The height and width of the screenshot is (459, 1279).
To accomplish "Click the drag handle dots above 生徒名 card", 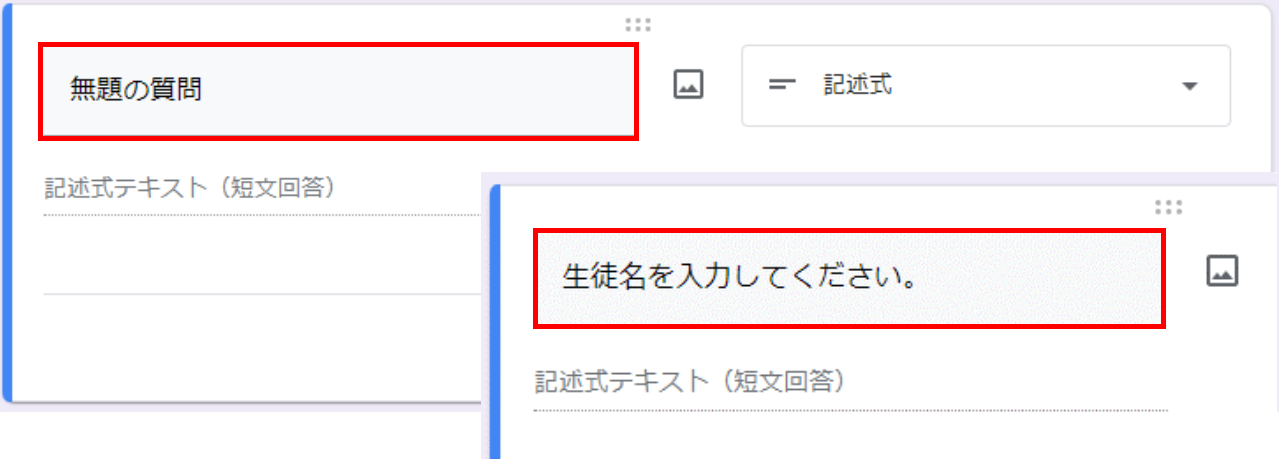I will pyautogui.click(x=1168, y=208).
